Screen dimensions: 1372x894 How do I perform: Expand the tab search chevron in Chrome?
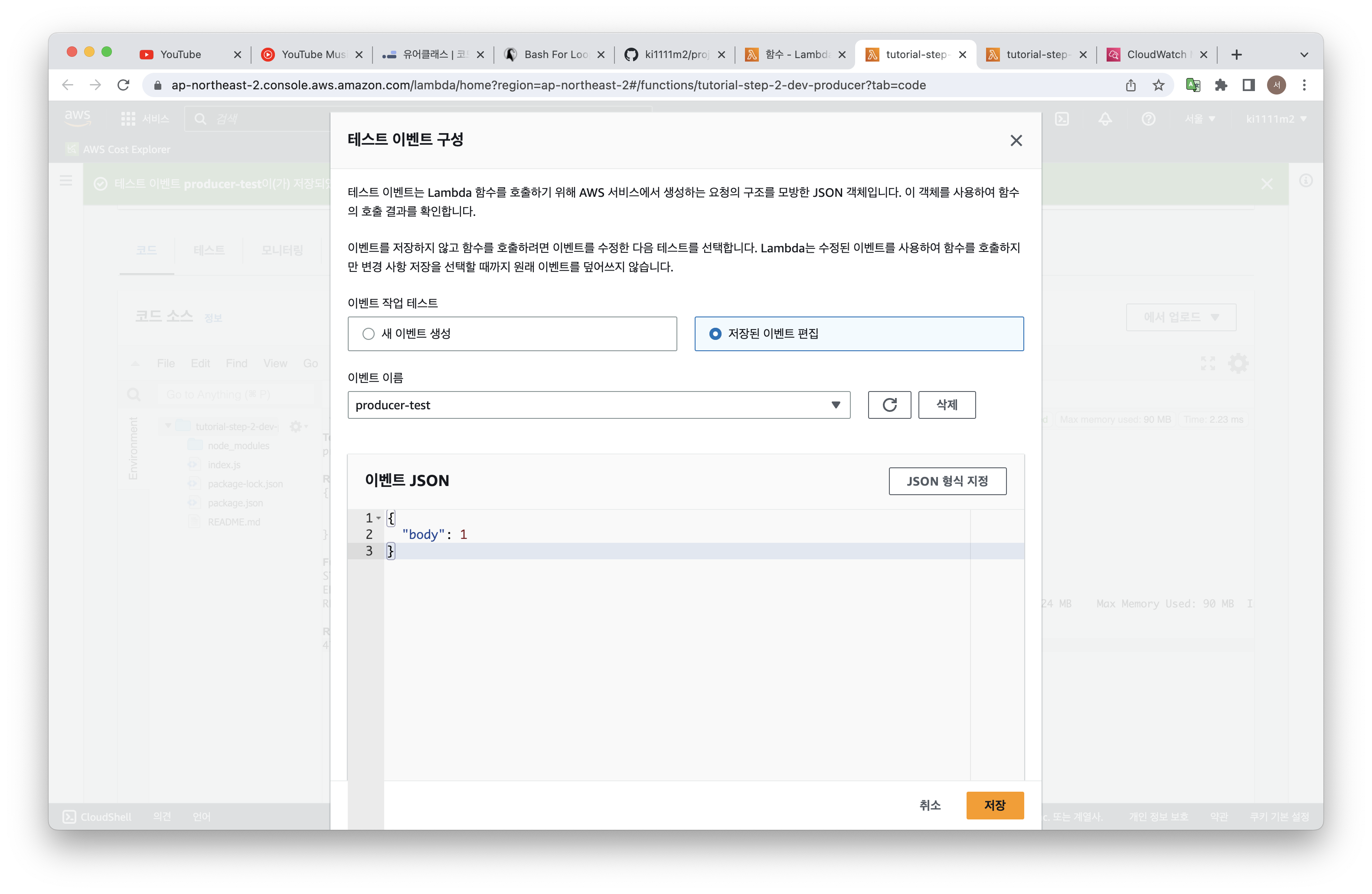click(1304, 55)
